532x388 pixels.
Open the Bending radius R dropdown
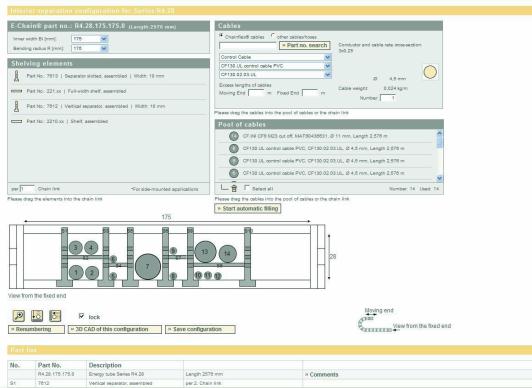tap(104, 48)
